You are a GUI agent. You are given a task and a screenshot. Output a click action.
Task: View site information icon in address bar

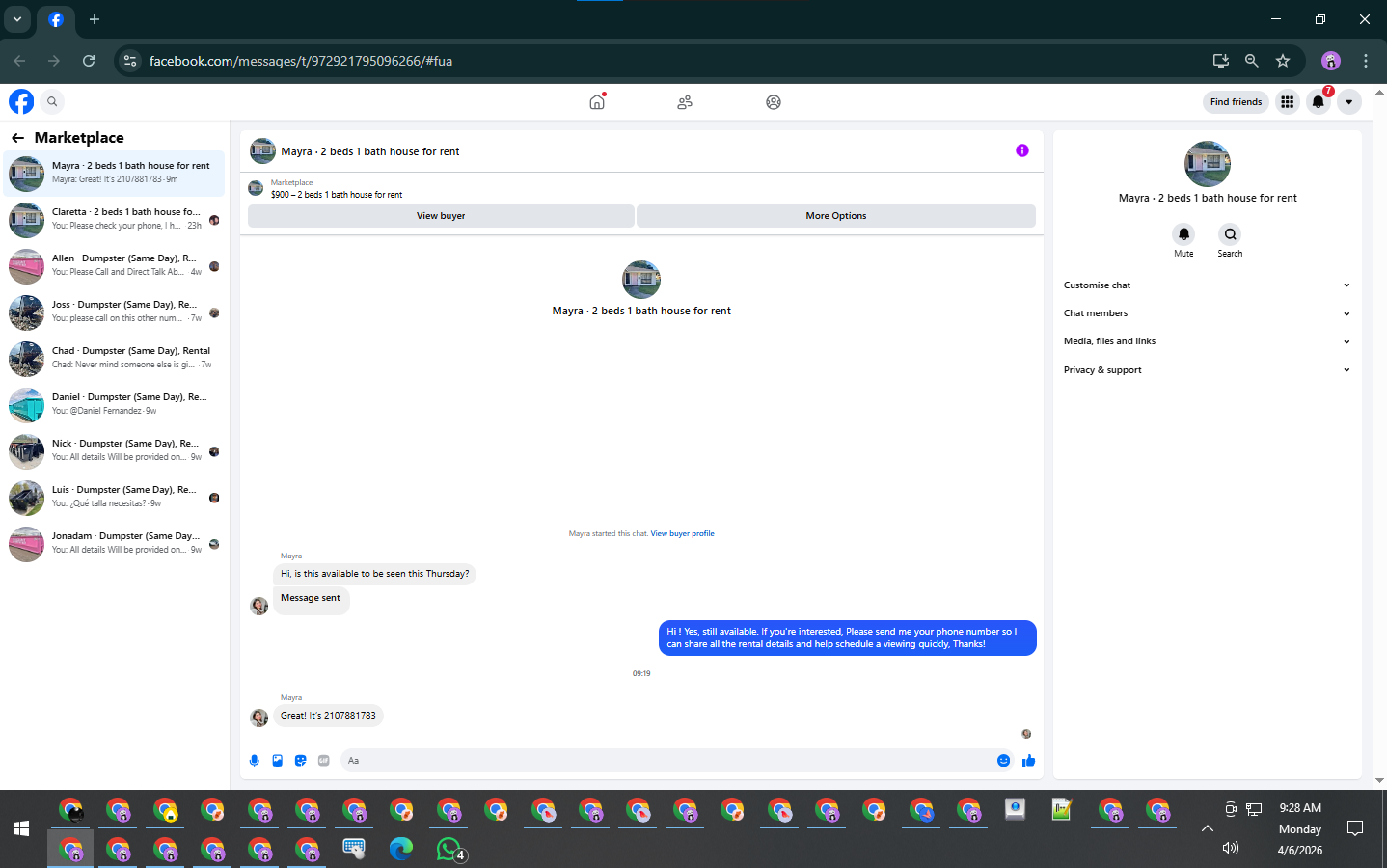point(130,61)
